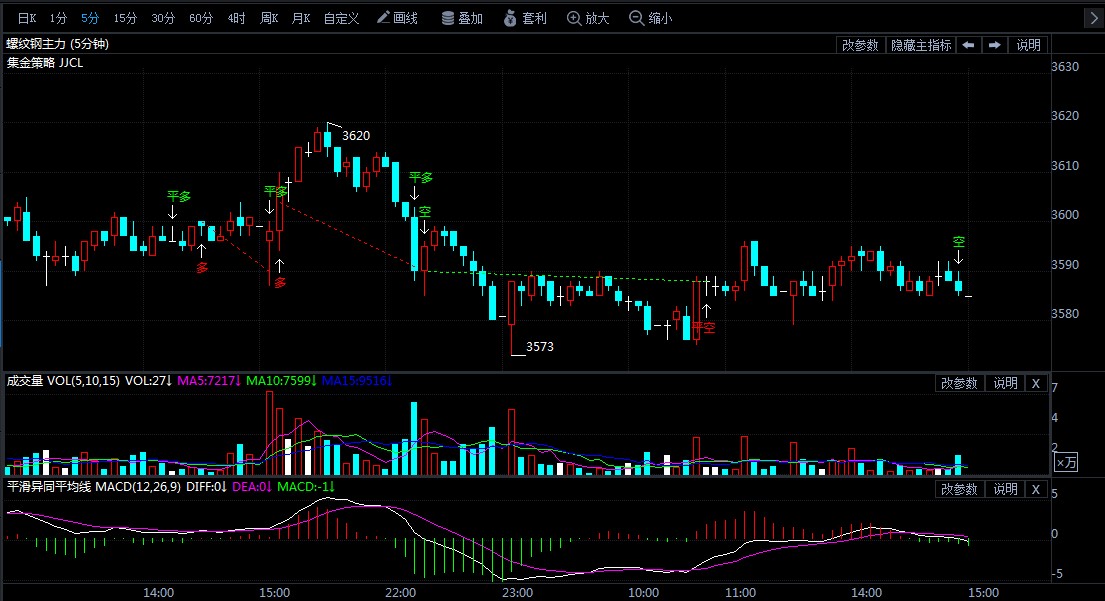Click the 22:00 time axis label

tap(400, 593)
